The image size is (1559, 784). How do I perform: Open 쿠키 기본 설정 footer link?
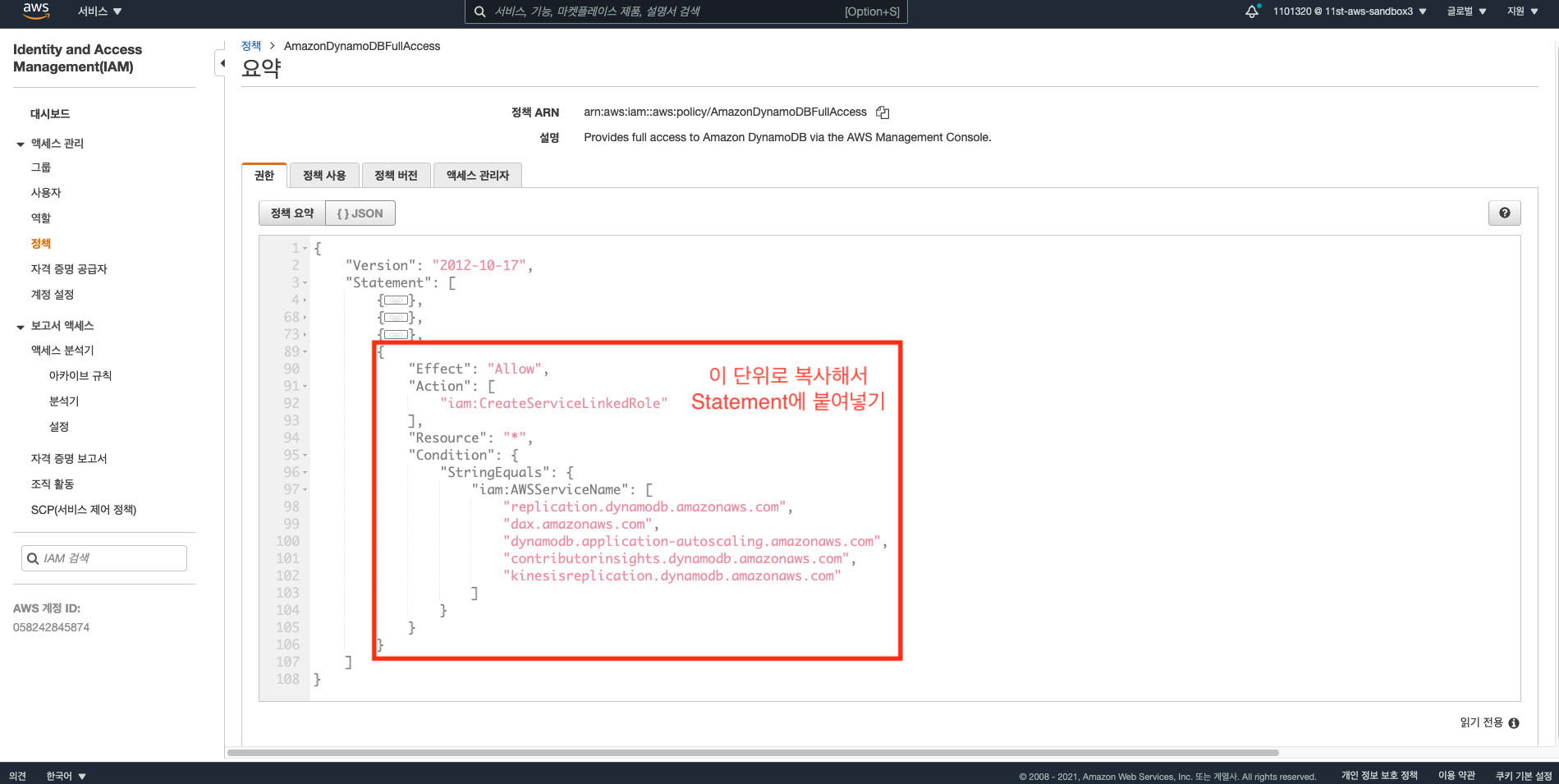tap(1524, 776)
